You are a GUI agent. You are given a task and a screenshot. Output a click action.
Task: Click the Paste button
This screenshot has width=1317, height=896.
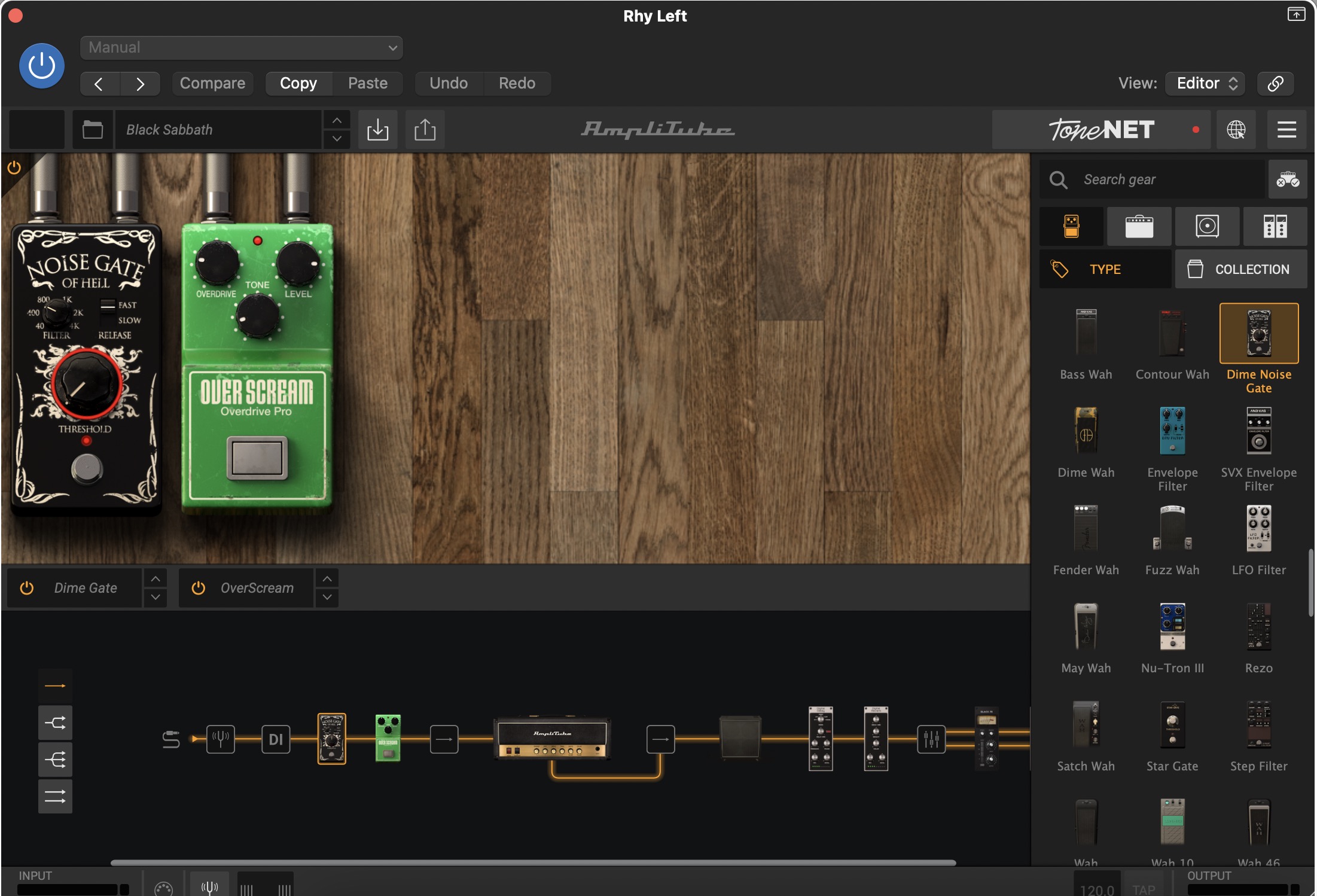[368, 83]
